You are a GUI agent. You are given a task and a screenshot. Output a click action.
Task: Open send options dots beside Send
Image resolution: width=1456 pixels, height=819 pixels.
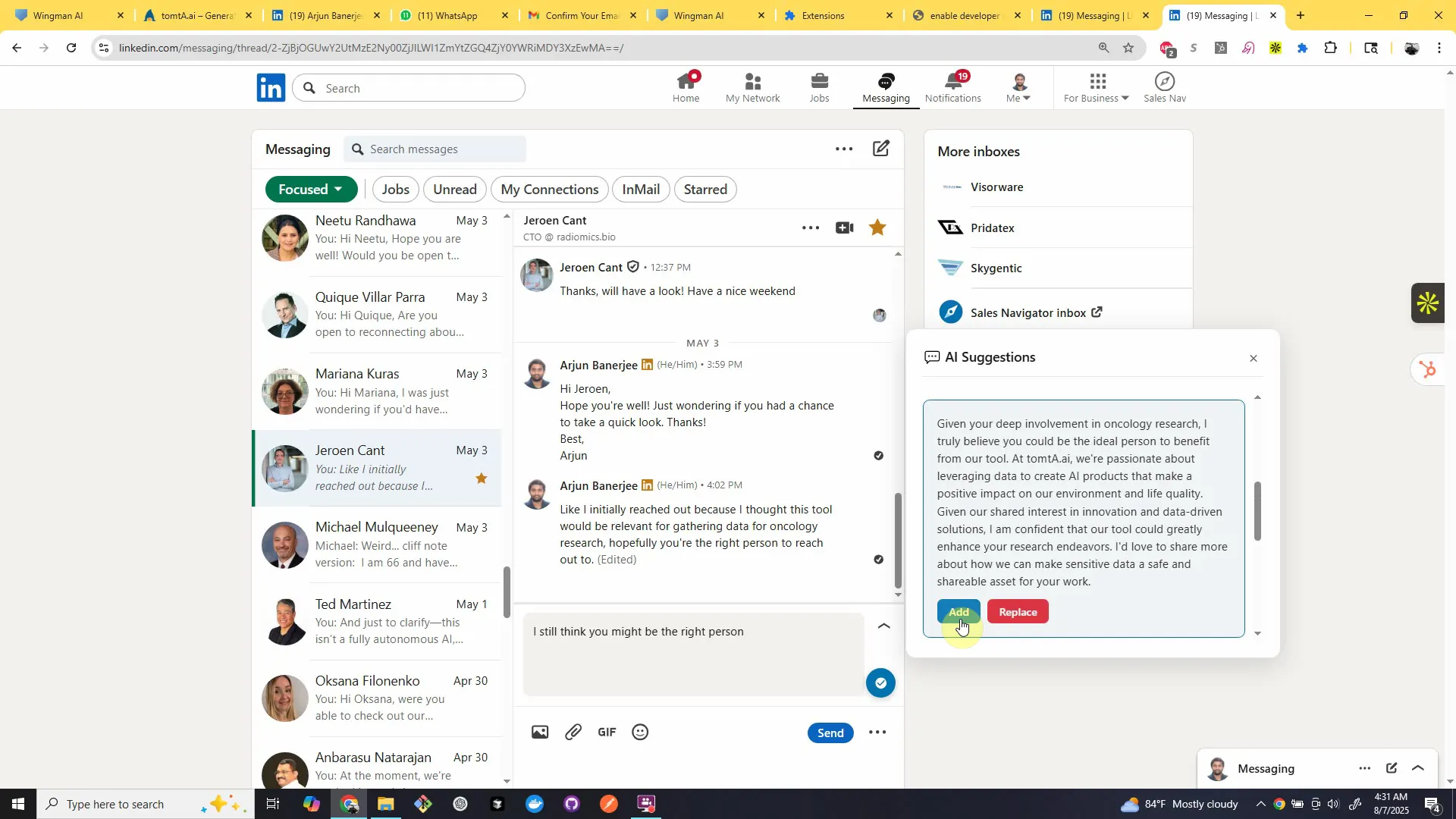pos(877,733)
